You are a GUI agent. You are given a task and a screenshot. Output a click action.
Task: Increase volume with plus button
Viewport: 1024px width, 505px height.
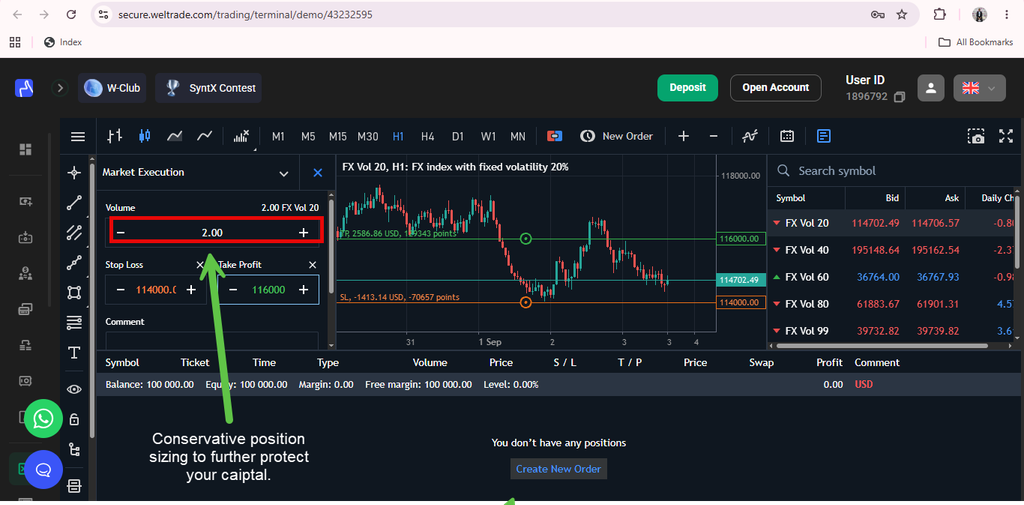(x=304, y=233)
